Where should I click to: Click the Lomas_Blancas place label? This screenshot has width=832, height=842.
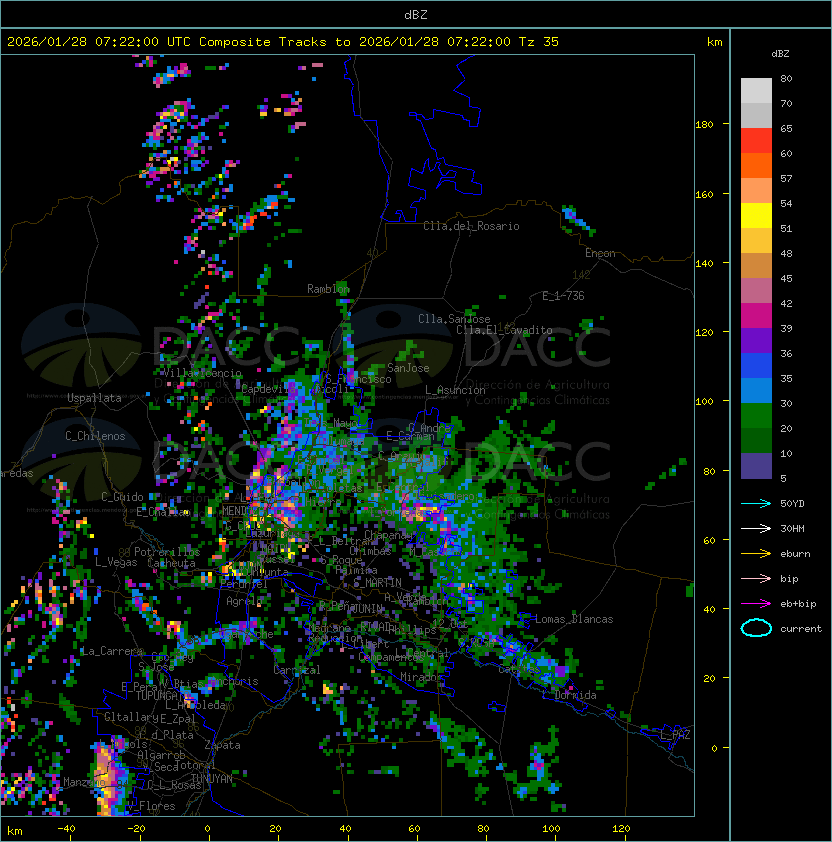[x=574, y=619]
